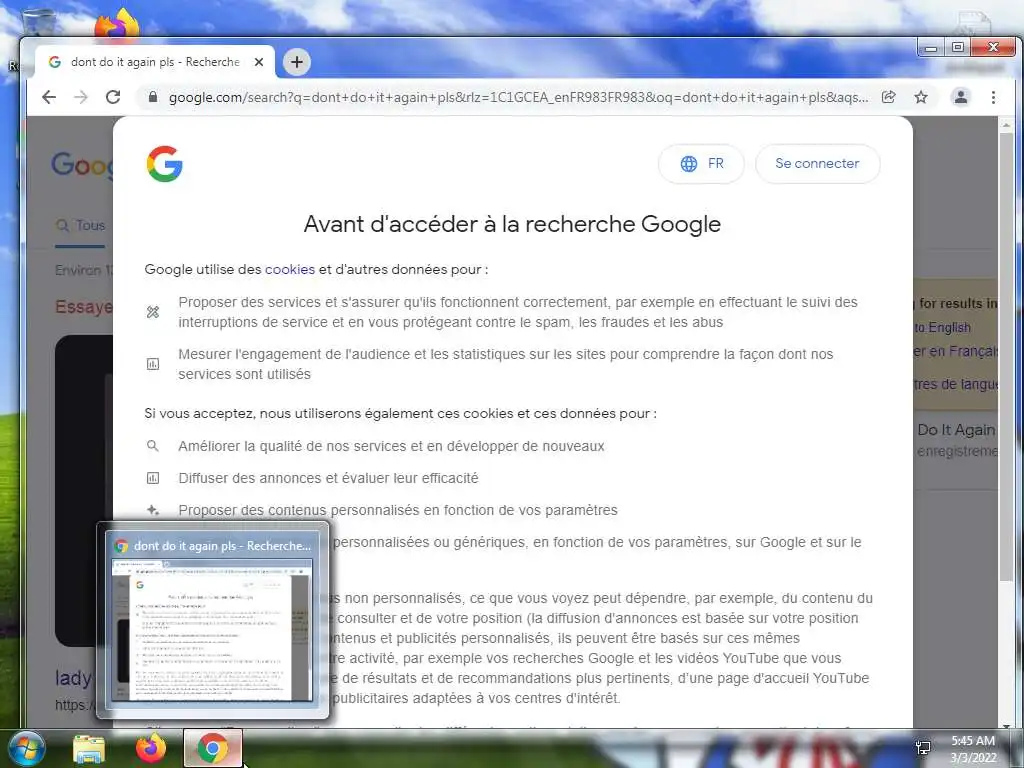The width and height of the screenshot is (1024, 768).
Task: Click the 'Améliorer la qualité de nos services' line
Action: pos(391,446)
